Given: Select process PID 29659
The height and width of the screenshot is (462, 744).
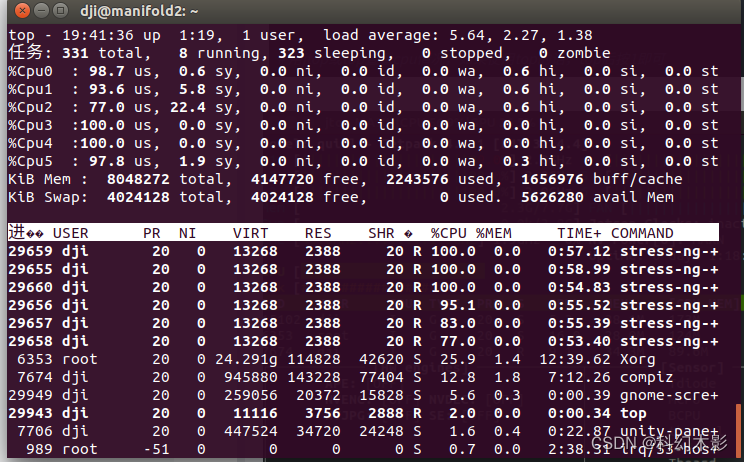Looking at the screenshot, I should coord(30,251).
